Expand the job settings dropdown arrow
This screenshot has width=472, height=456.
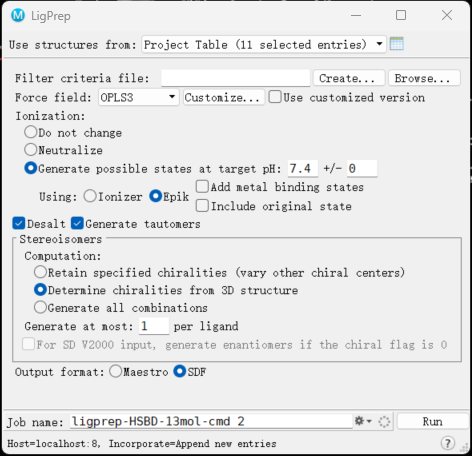[369, 421]
